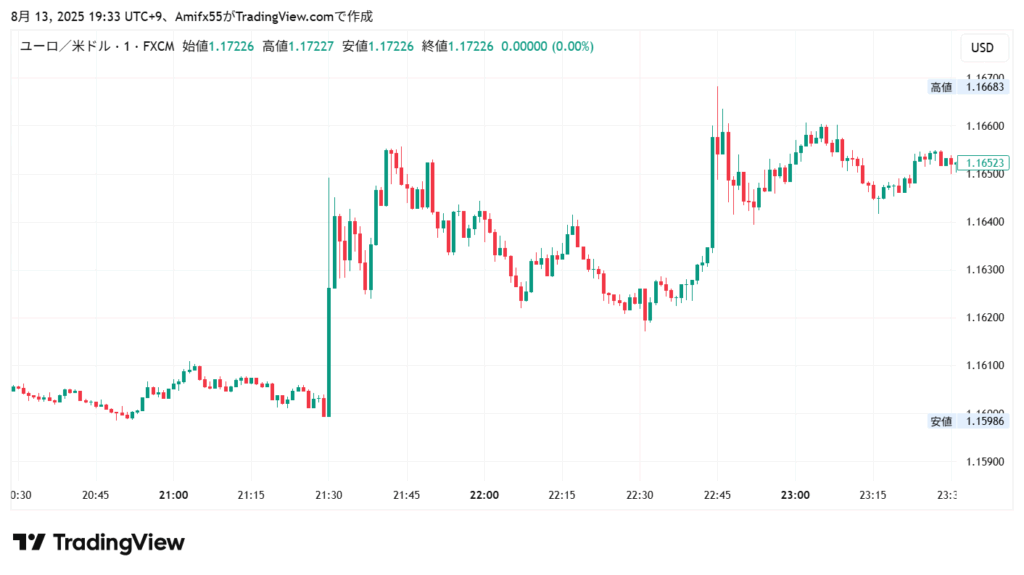The height and width of the screenshot is (575, 1024).
Task: Click the 22:00 time axis label
Action: [x=485, y=495]
